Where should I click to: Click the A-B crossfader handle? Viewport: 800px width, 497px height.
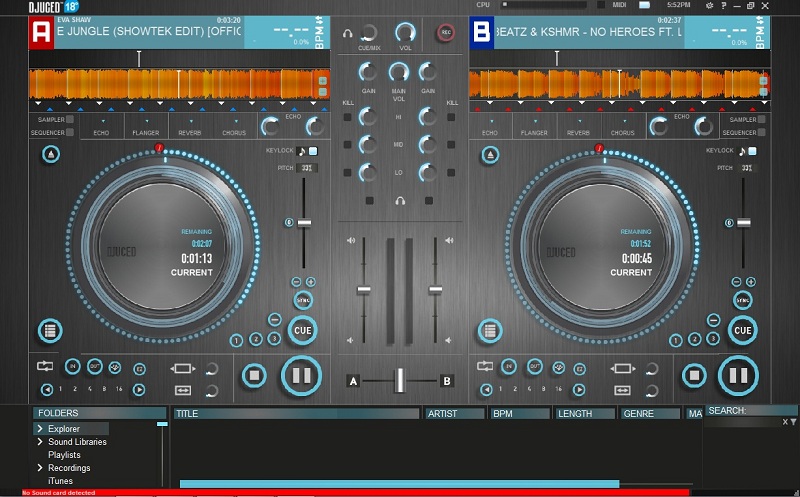click(399, 380)
